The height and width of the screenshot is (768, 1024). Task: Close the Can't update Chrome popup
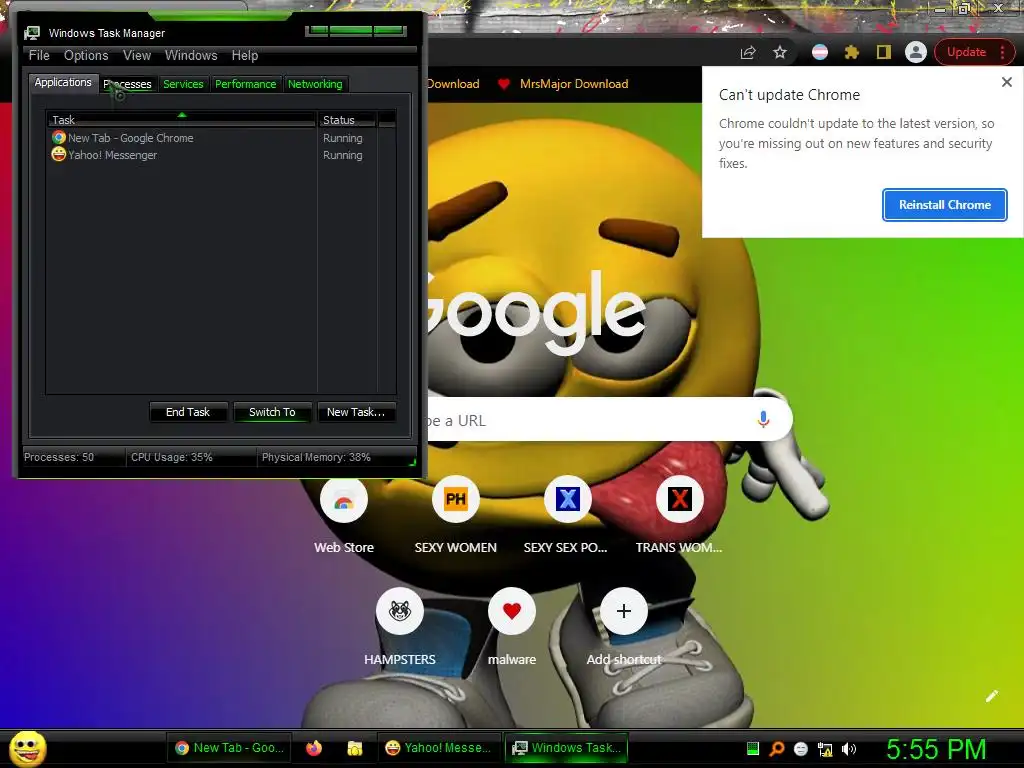click(x=1006, y=82)
